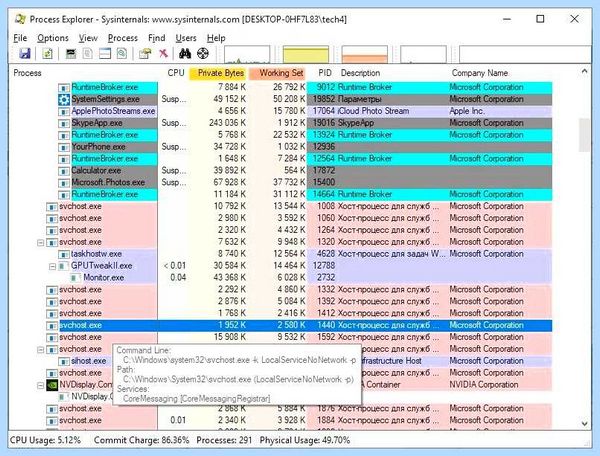The width and height of the screenshot is (600, 456).
Task: Open the Options menu
Action: [x=53, y=38]
